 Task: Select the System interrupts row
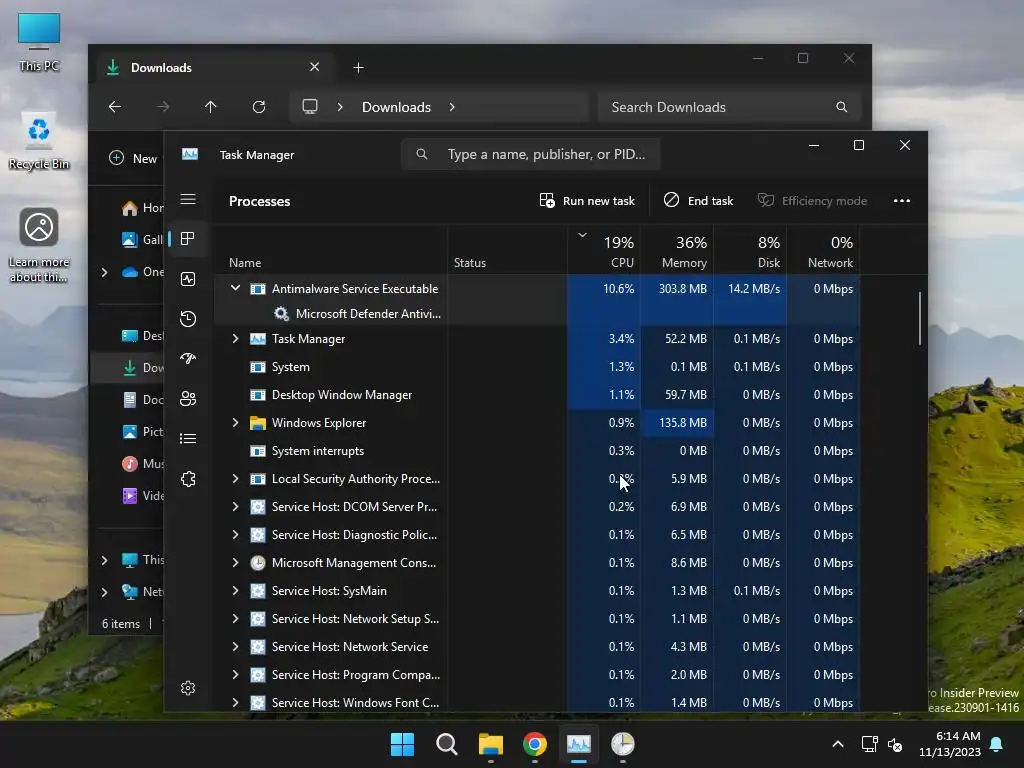[537, 451]
